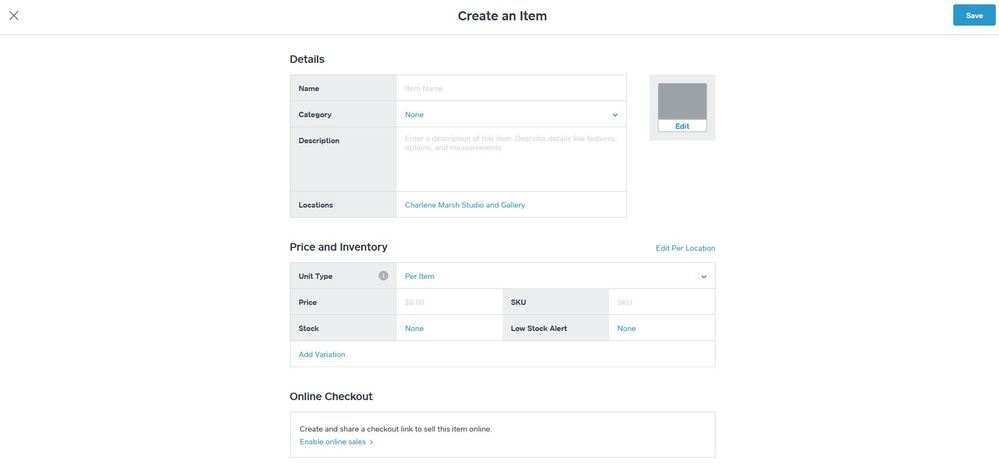The width and height of the screenshot is (999, 472).
Task: Expand the Unit Type dropdown arrow
Action: pos(703,277)
